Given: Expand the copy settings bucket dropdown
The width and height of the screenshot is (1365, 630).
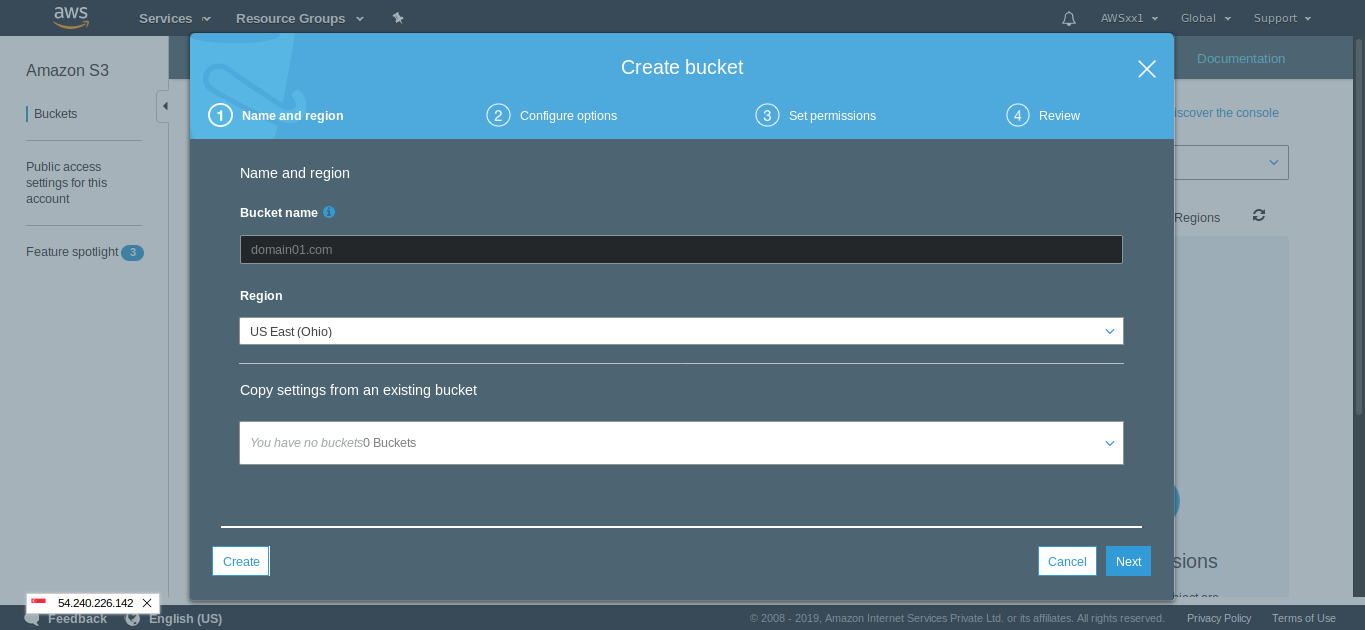Looking at the screenshot, I should coord(680,443).
